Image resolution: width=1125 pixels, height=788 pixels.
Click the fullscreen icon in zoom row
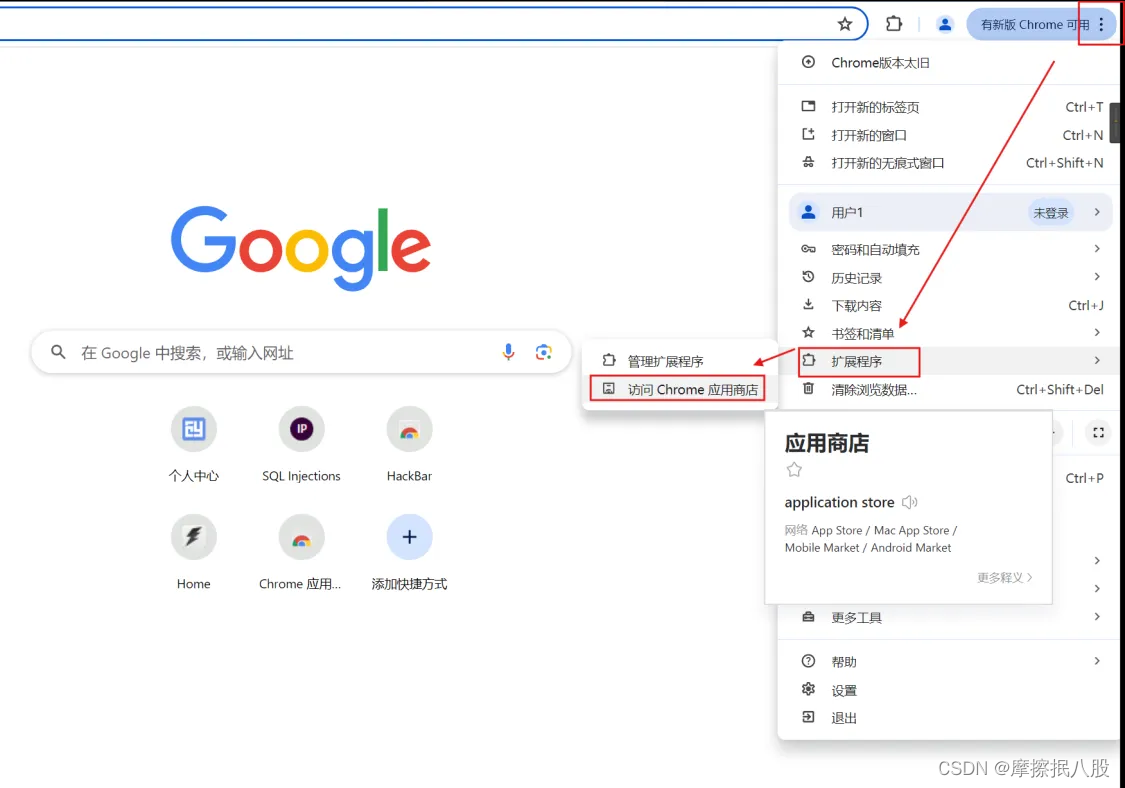coord(1098,433)
